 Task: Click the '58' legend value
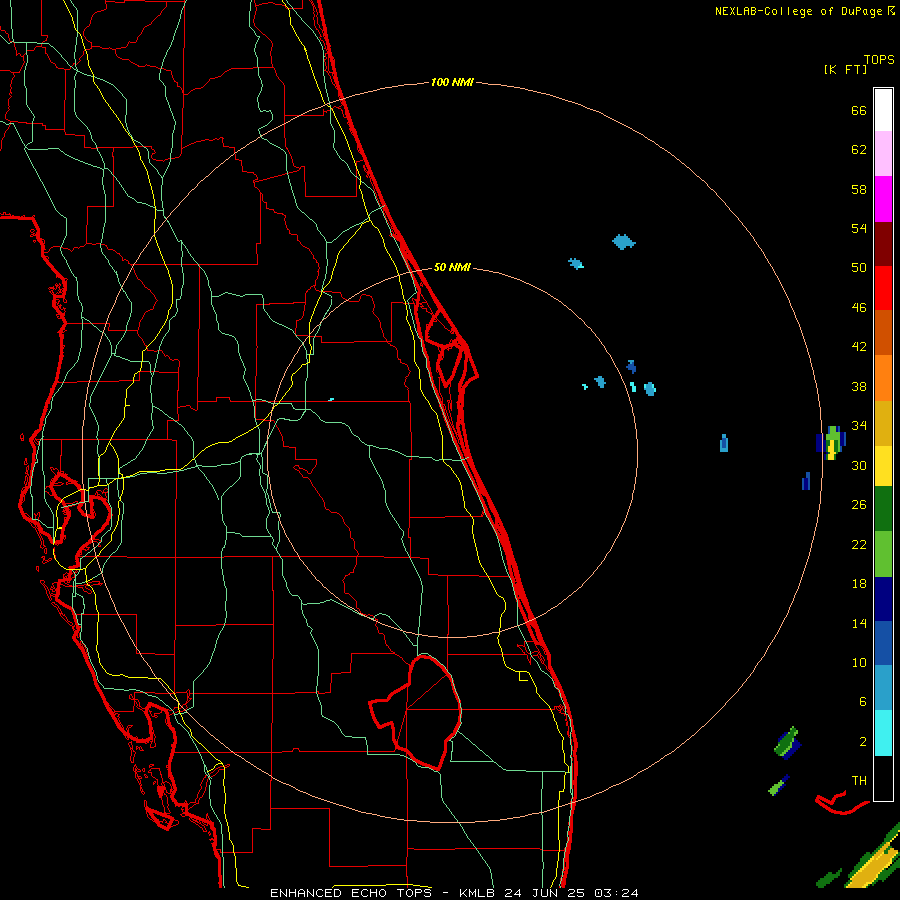click(x=859, y=189)
